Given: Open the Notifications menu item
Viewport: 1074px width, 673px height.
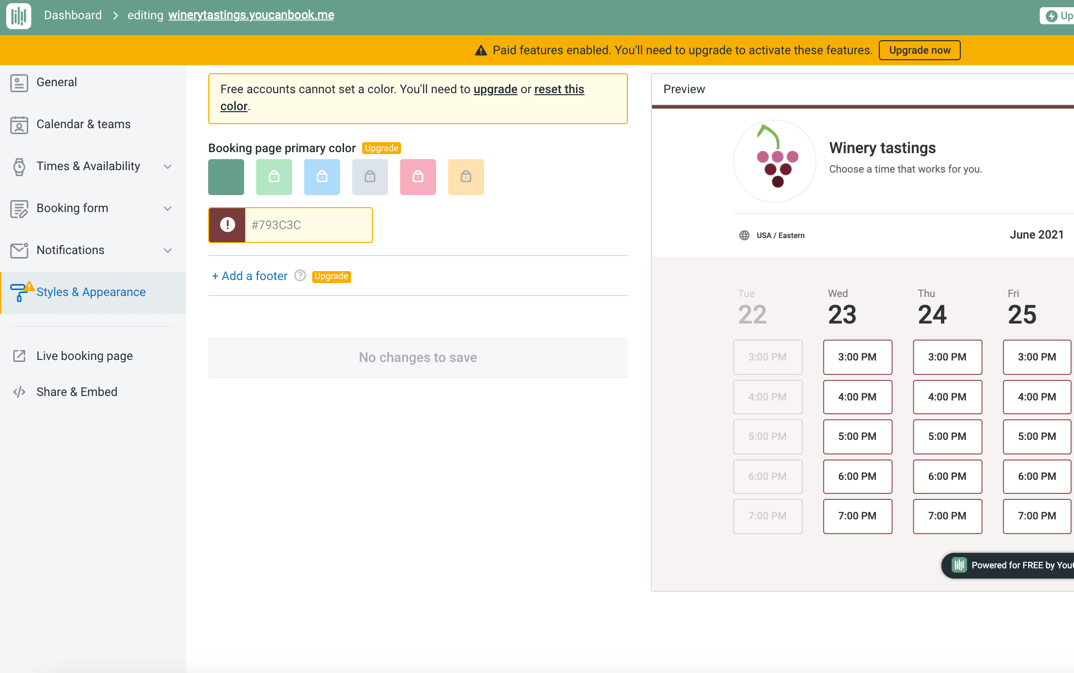Looking at the screenshot, I should coord(71,251).
